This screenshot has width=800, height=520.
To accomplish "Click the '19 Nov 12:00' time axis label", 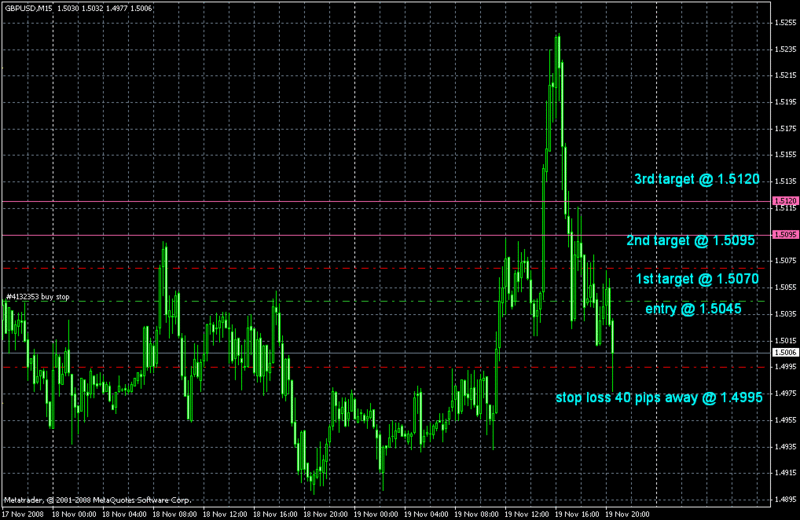I will coord(527,514).
